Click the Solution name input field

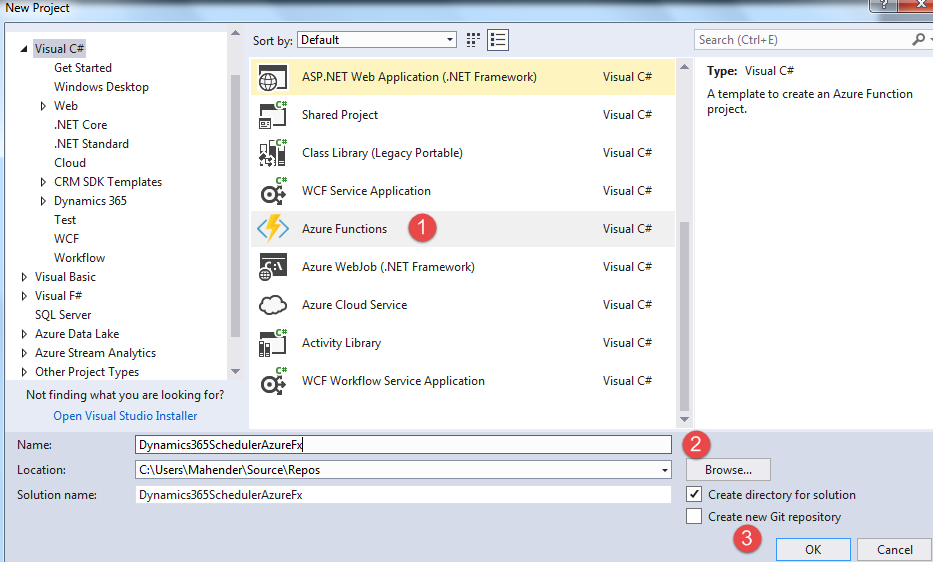point(403,495)
